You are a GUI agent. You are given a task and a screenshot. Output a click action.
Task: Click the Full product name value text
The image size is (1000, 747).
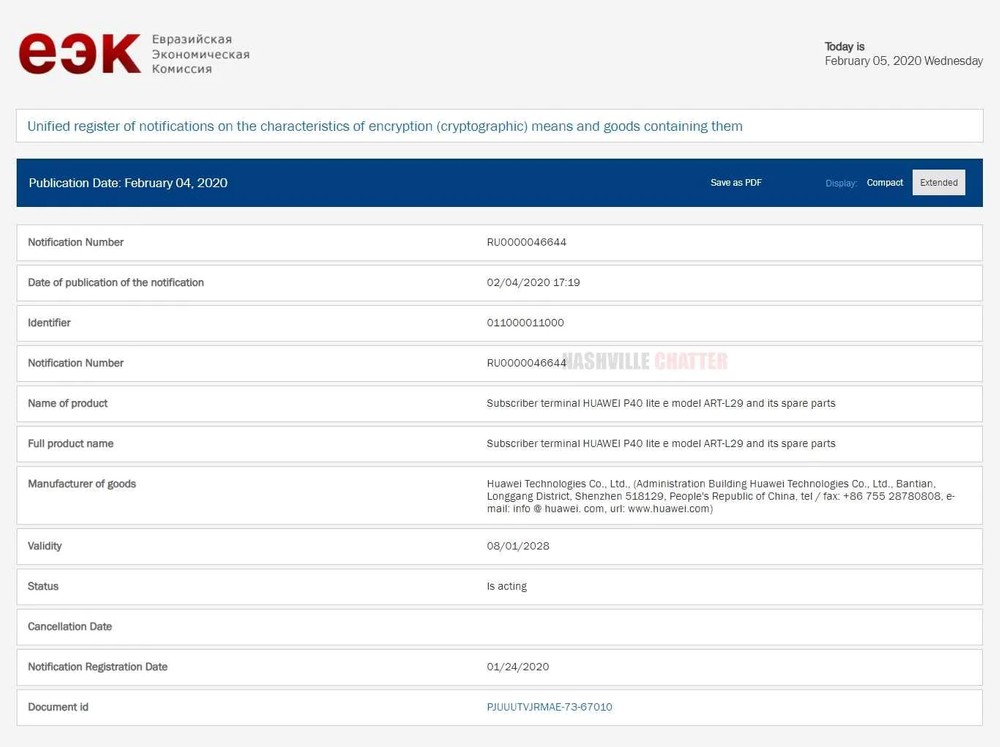[x=661, y=443]
